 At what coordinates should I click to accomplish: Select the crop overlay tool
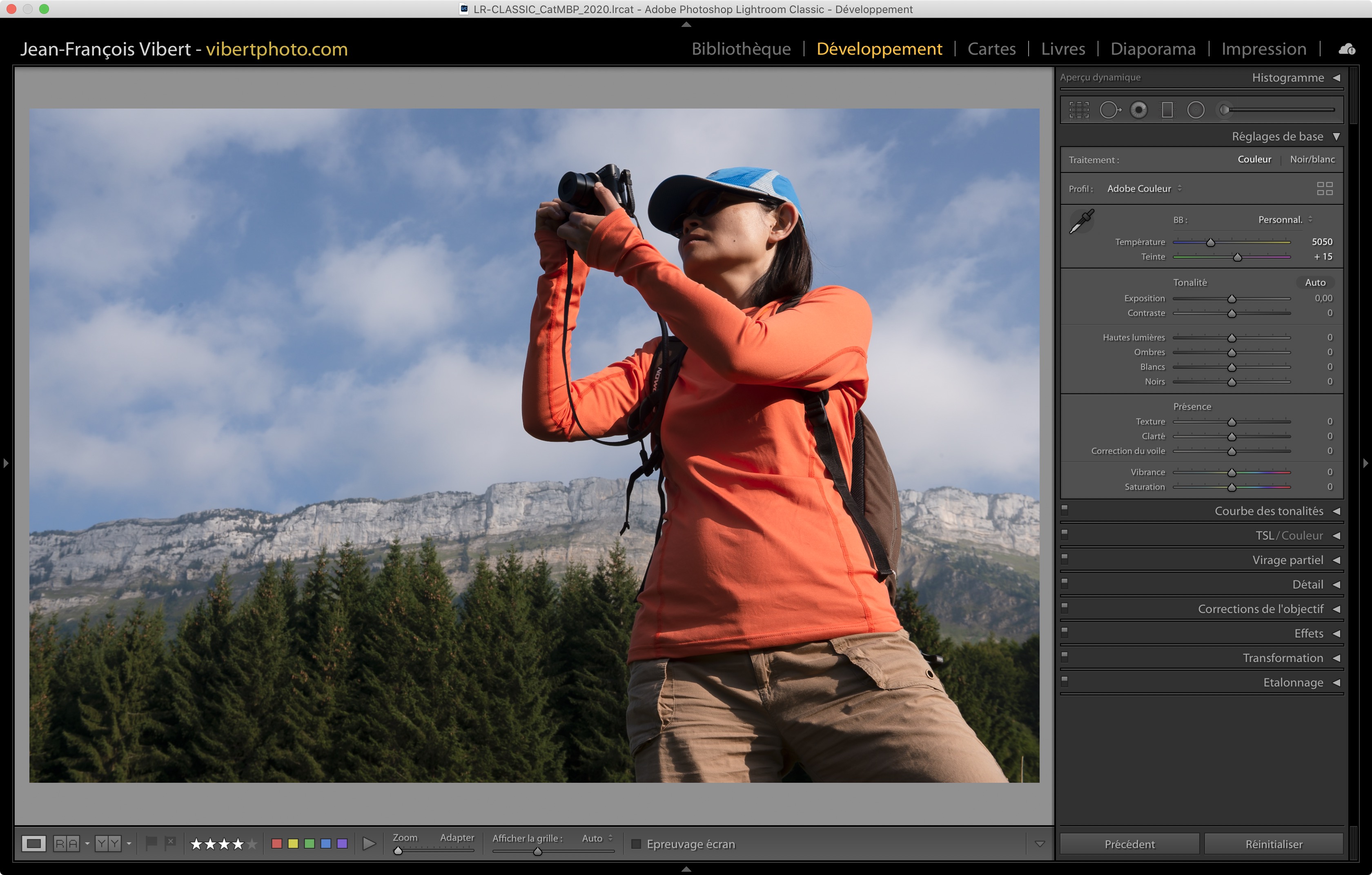pos(1078,110)
